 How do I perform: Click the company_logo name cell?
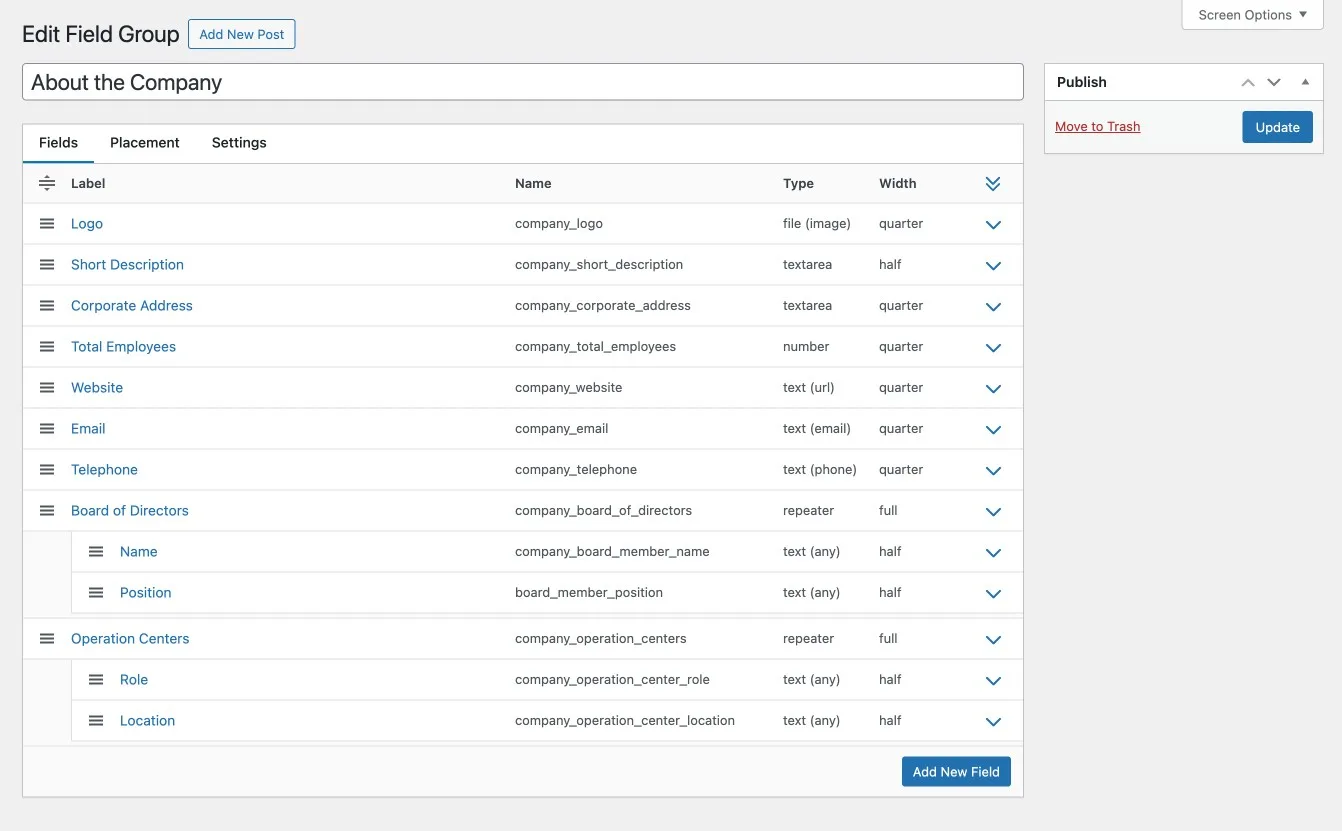[x=559, y=224]
